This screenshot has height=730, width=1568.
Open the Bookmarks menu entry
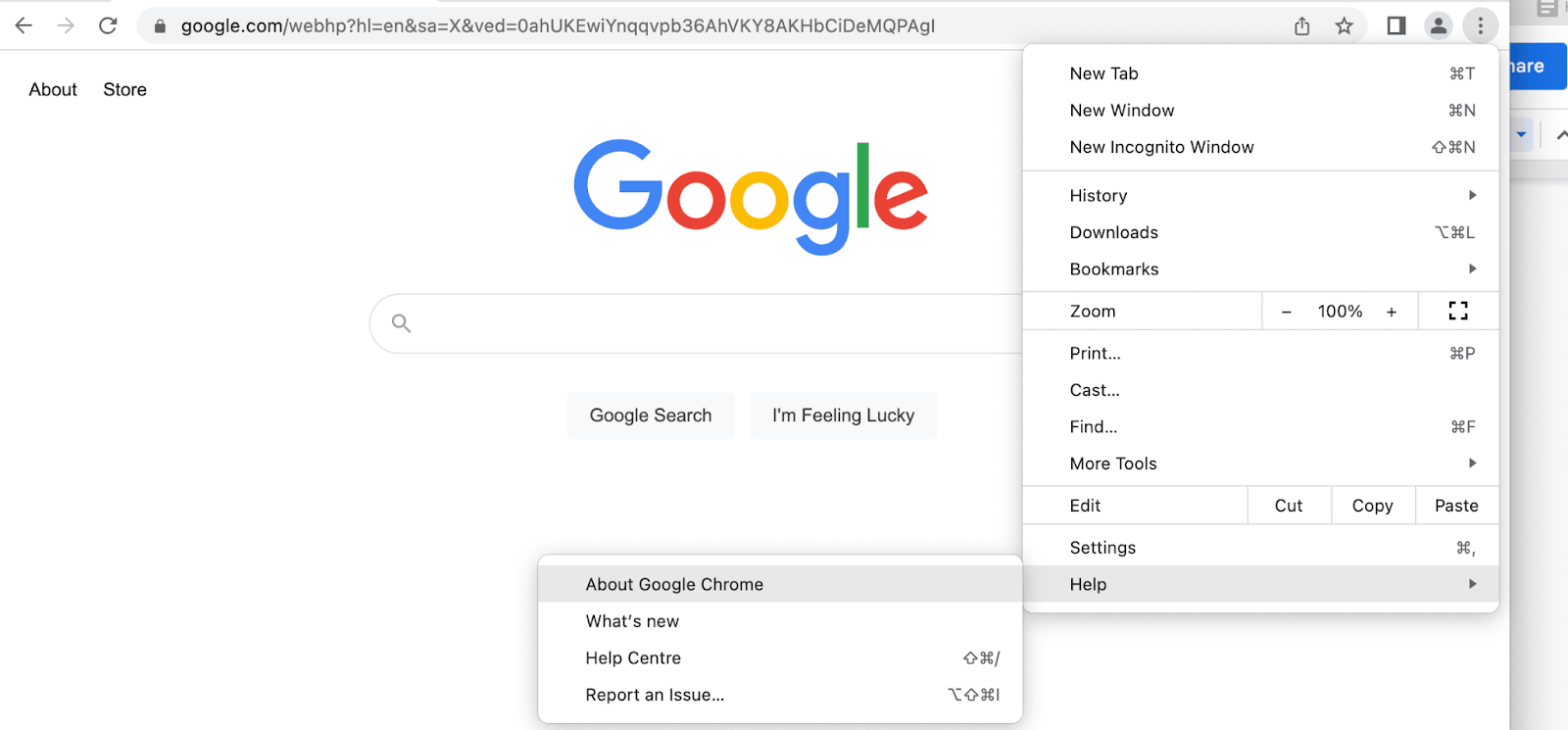point(1260,269)
